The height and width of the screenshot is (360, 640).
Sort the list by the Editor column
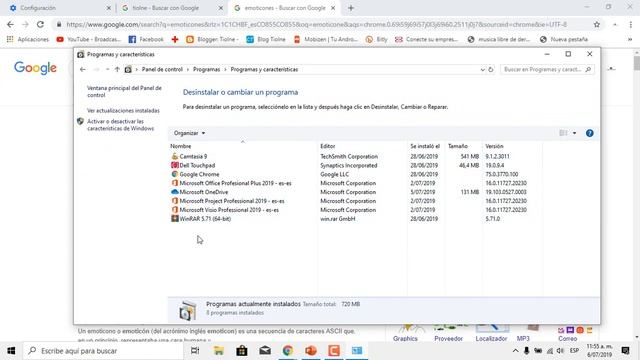click(x=328, y=146)
